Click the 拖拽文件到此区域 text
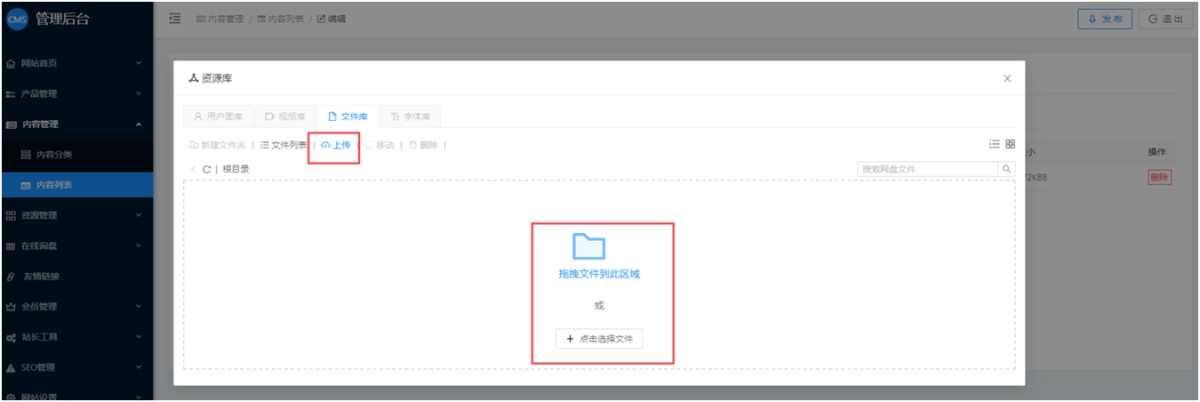This screenshot has width=1200, height=402. [x=599, y=273]
